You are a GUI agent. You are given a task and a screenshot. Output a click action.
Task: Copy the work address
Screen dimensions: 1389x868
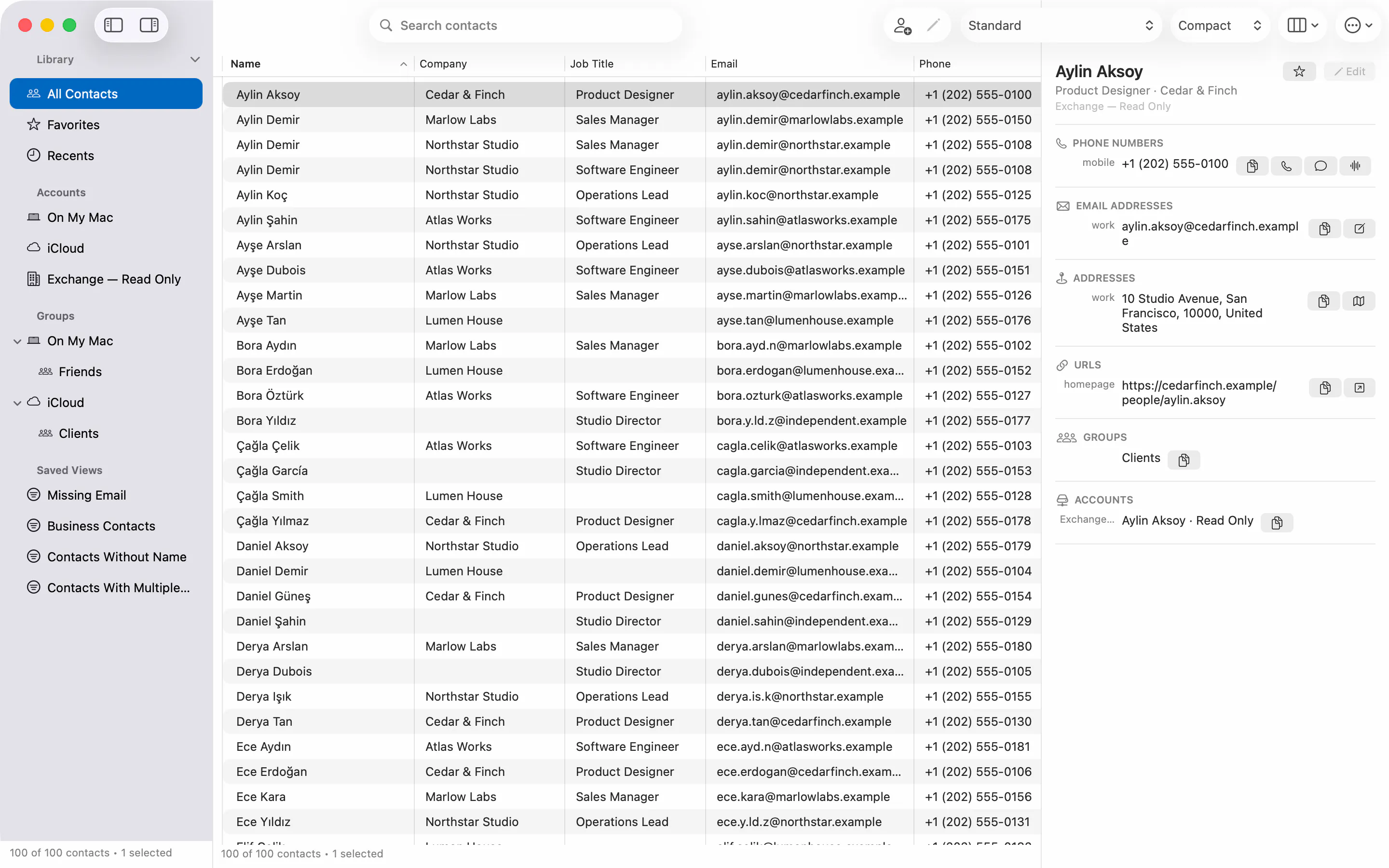coord(1323,301)
